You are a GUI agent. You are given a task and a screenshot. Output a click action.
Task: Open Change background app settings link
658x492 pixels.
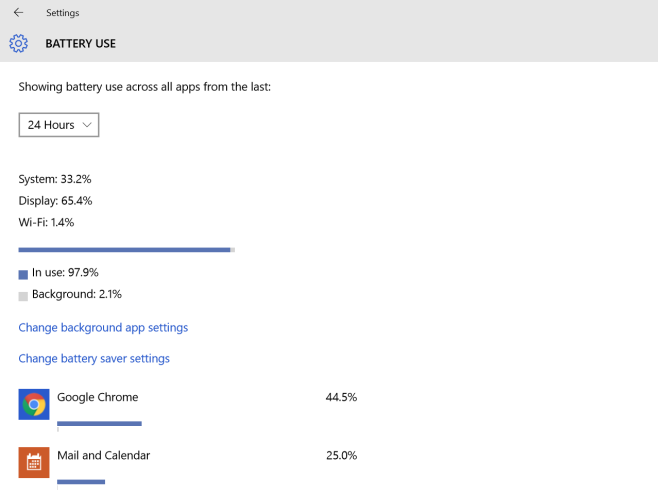click(103, 327)
